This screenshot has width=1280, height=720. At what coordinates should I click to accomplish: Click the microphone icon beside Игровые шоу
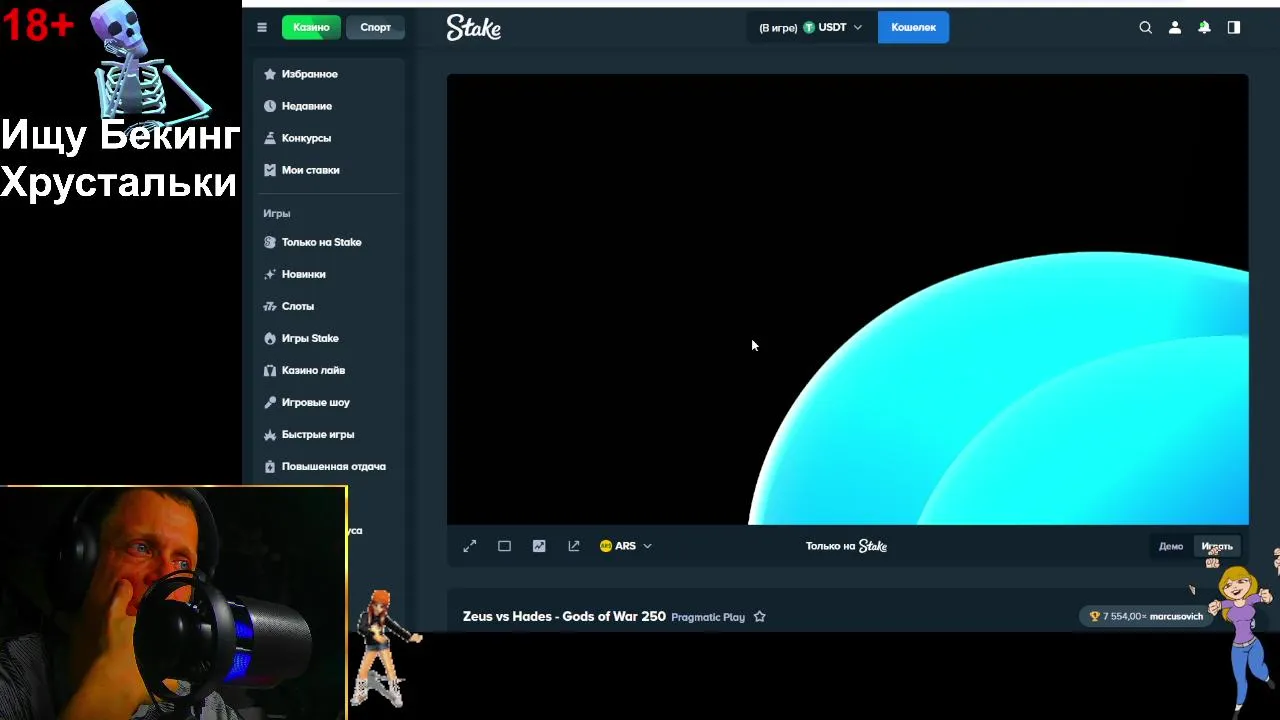coord(270,402)
